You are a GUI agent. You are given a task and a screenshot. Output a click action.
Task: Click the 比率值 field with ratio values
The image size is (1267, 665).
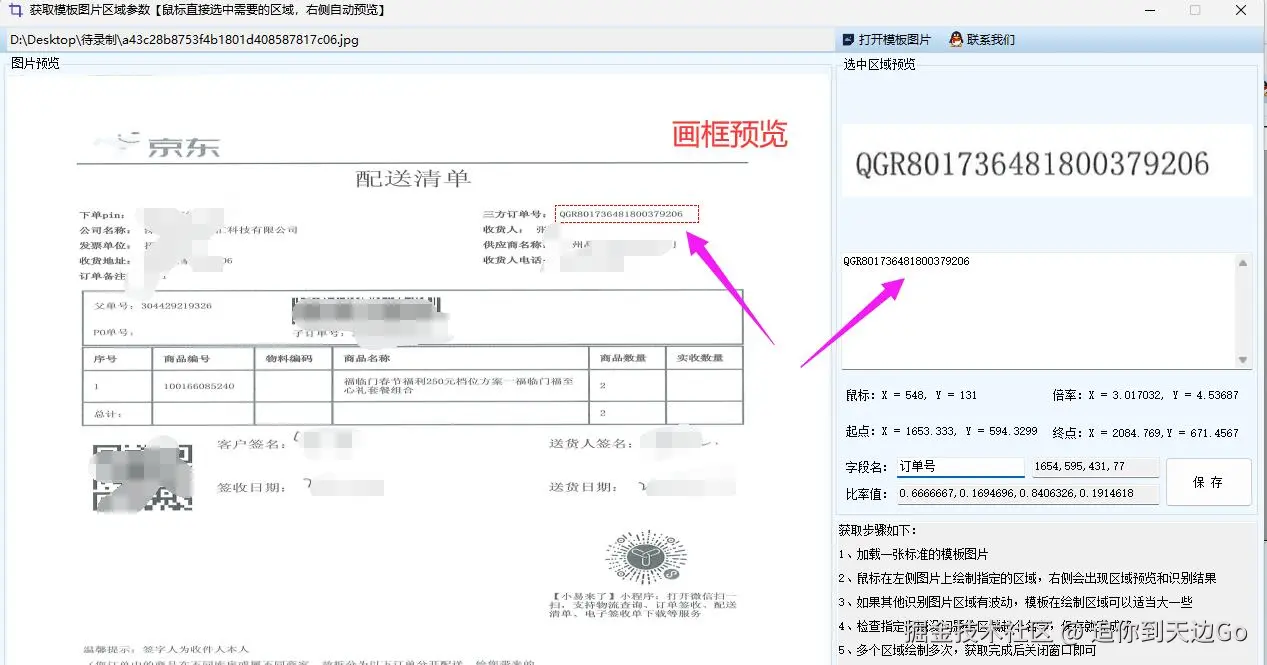tap(1027, 494)
